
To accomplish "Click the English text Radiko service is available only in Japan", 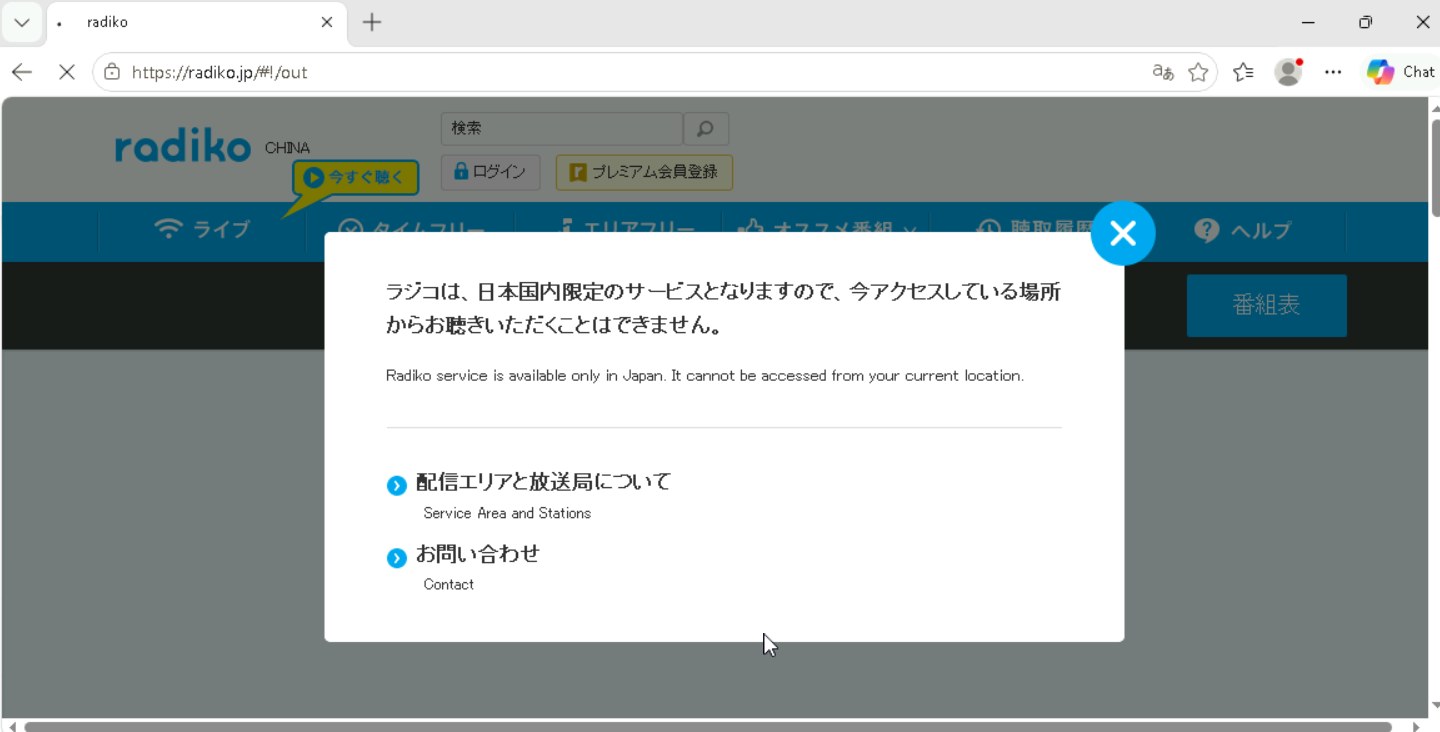I will click(705, 376).
